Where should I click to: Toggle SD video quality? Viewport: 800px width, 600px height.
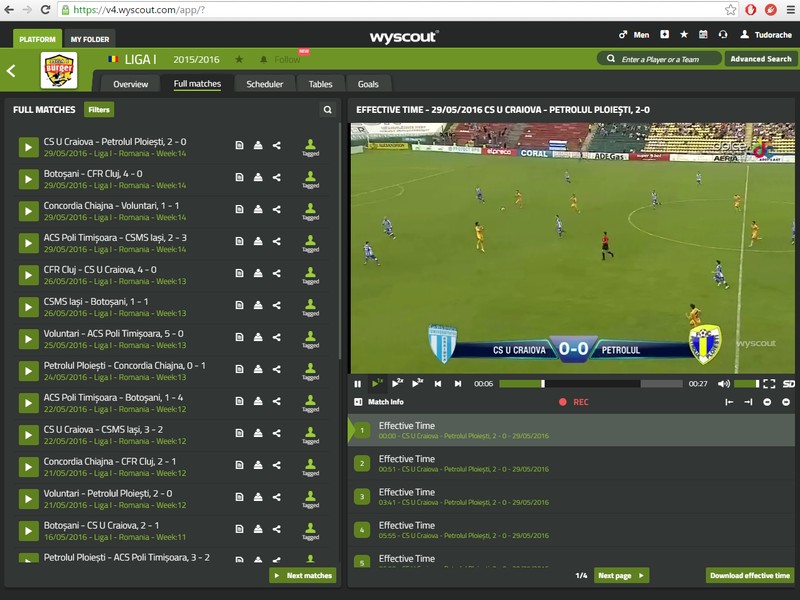pyautogui.click(x=788, y=384)
